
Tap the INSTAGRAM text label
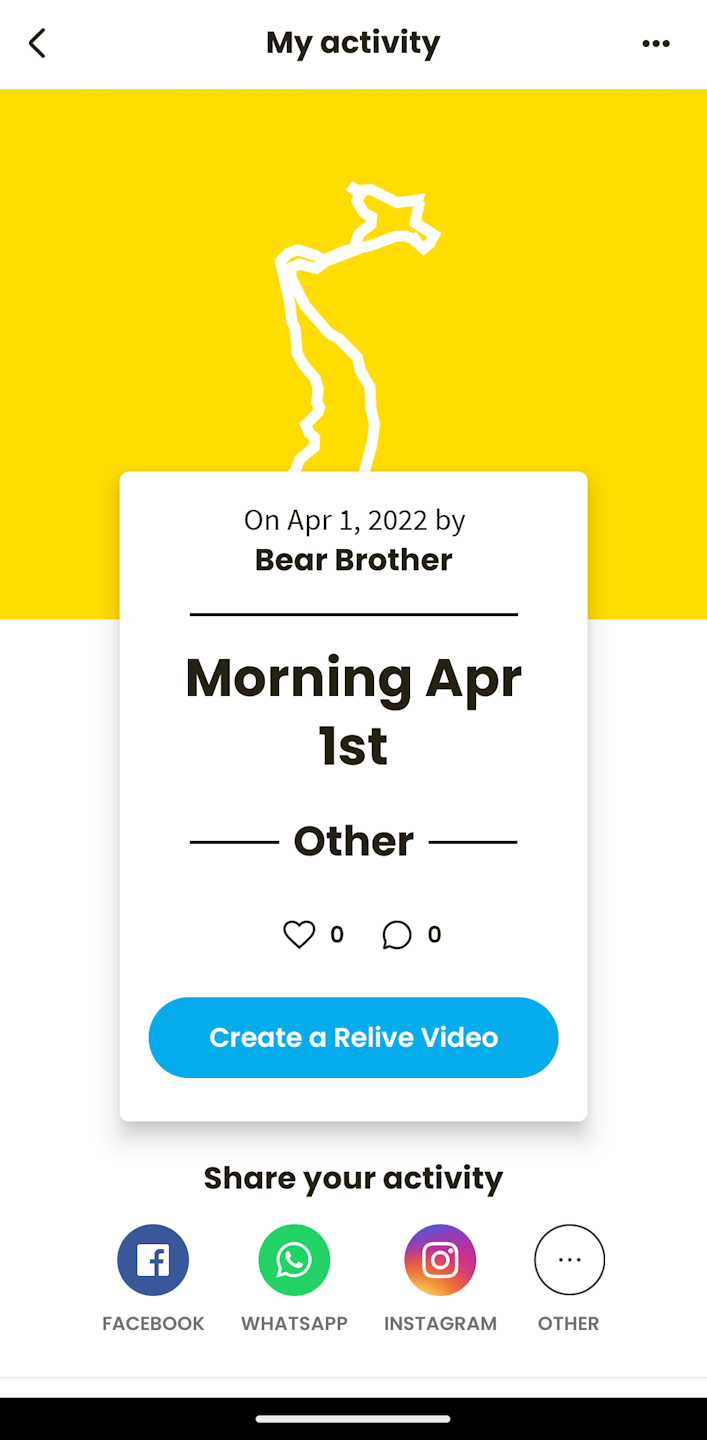440,1323
